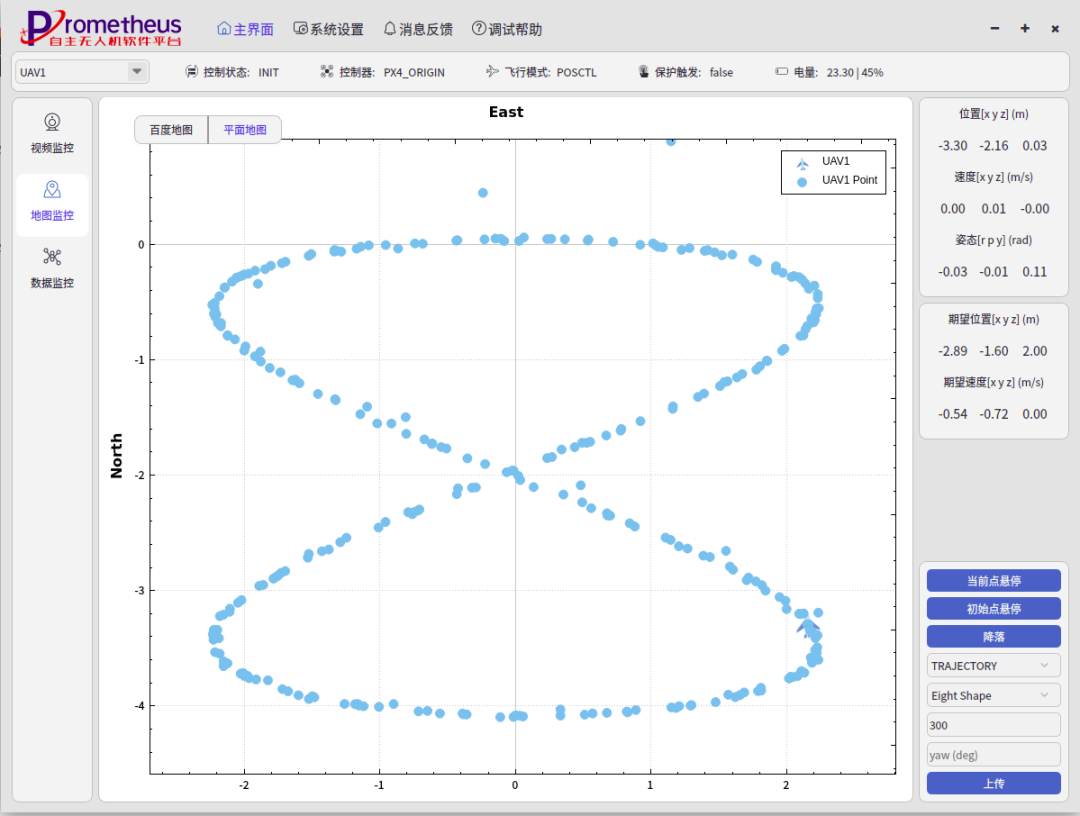
Task: Switch to the 平面地图 tab
Action: click(245, 130)
